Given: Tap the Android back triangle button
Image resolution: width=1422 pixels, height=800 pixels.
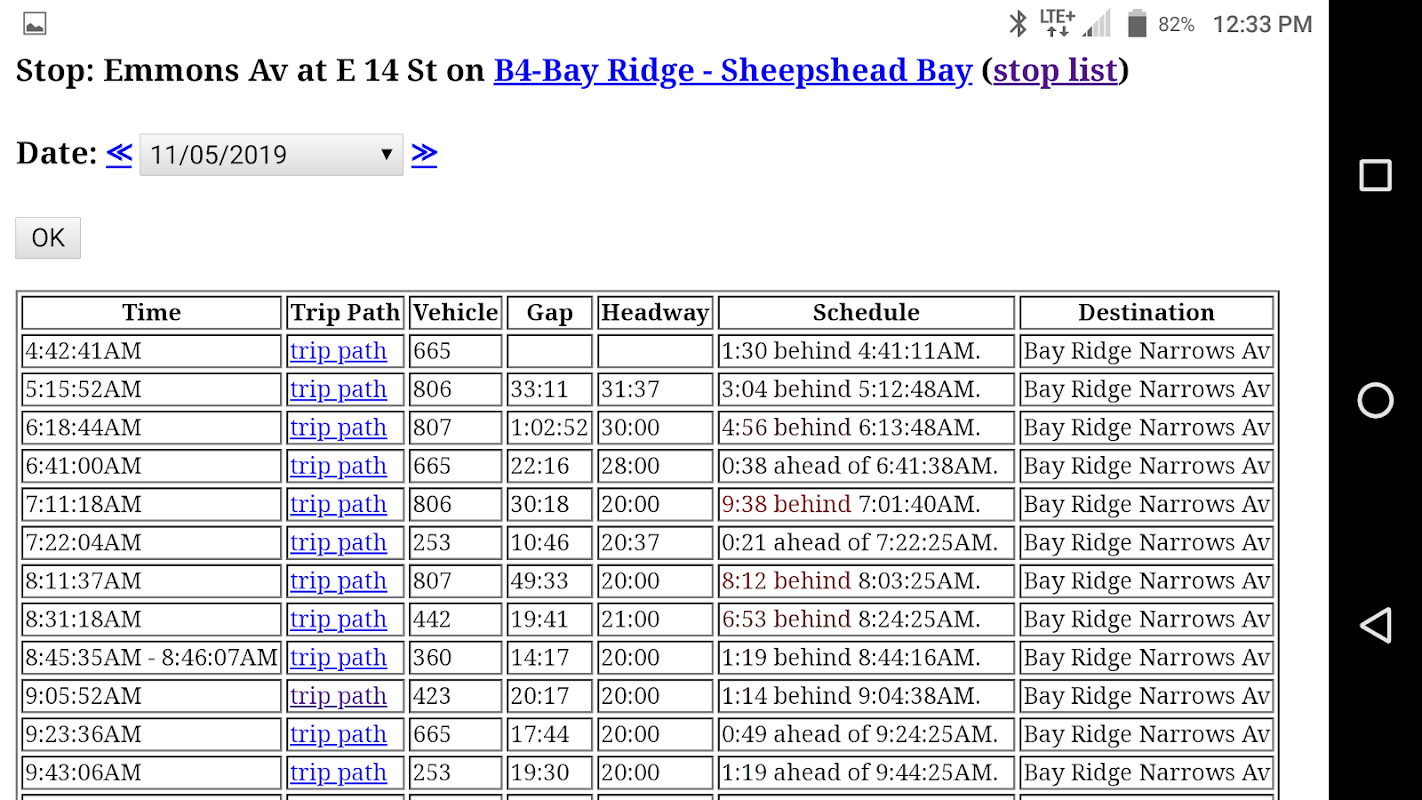Looking at the screenshot, I should click(1375, 625).
